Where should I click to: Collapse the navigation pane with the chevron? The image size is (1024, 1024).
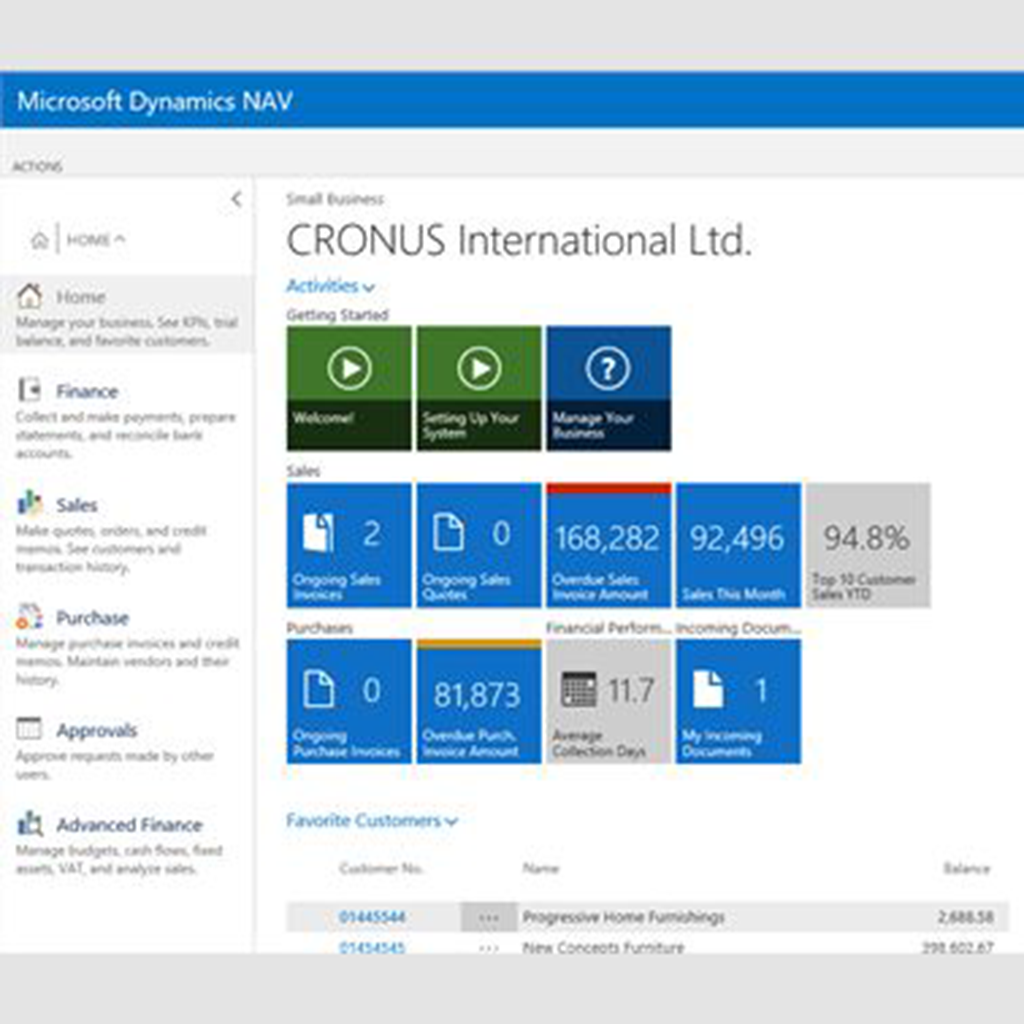(236, 199)
